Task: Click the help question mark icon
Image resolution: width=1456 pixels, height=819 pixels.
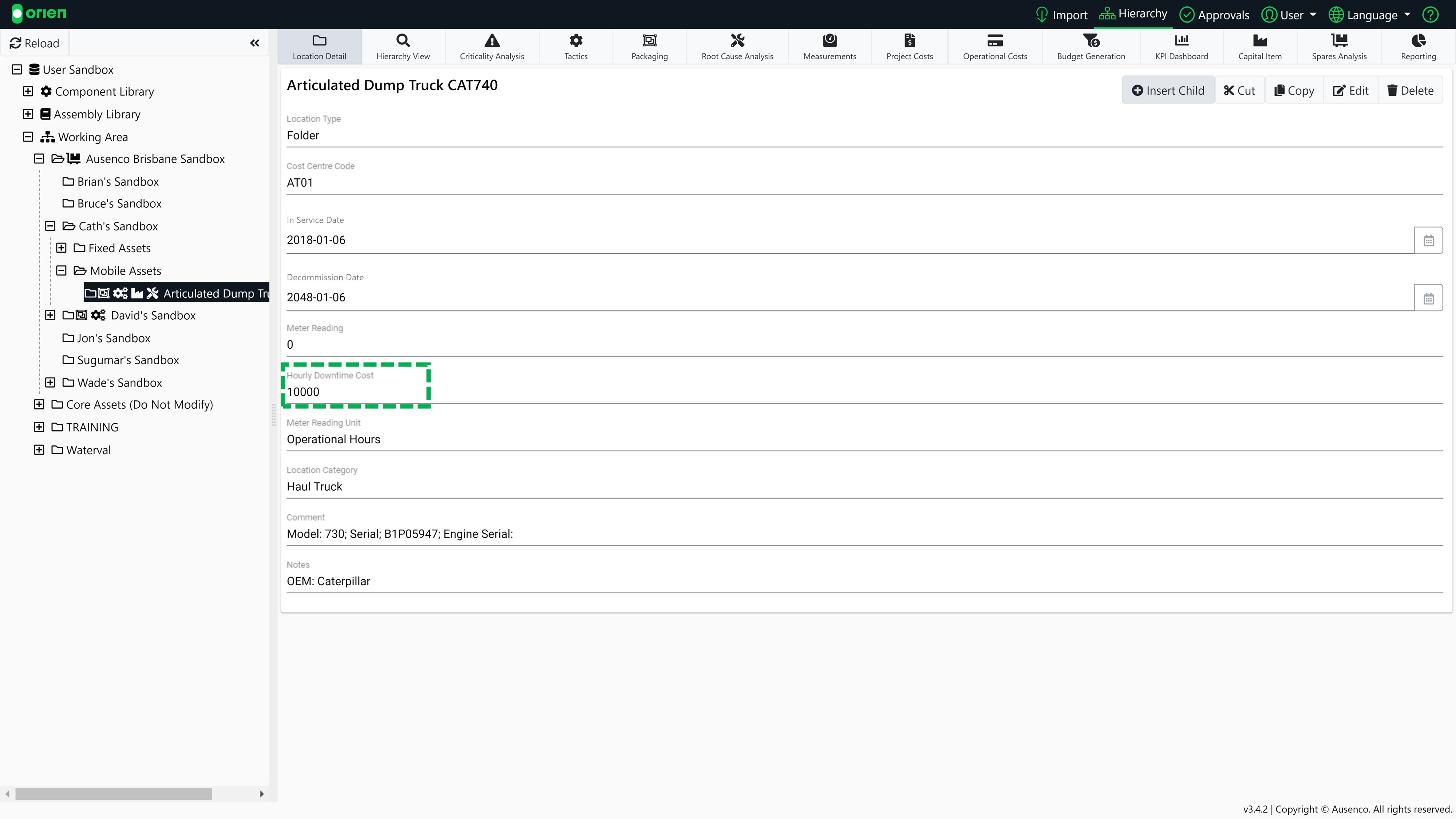Action: 1431,15
